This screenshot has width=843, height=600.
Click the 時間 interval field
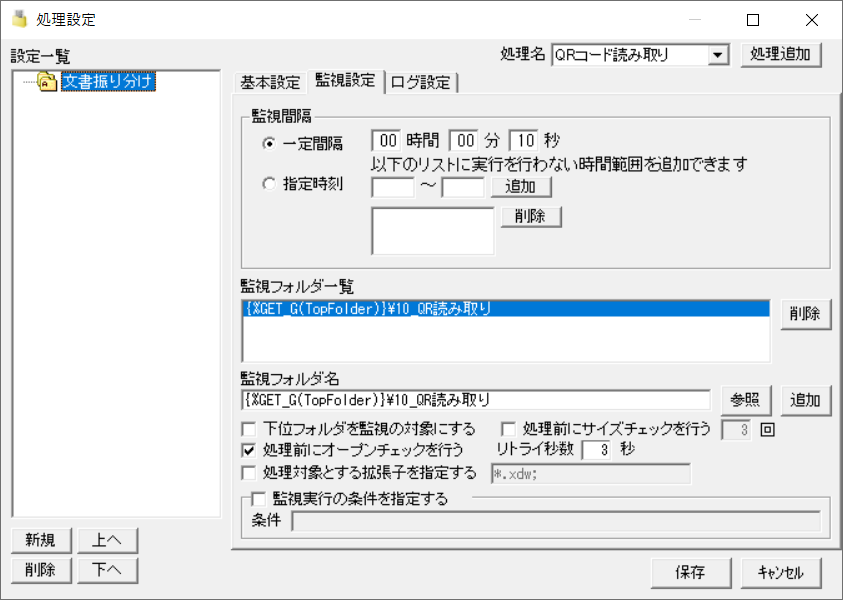386,141
